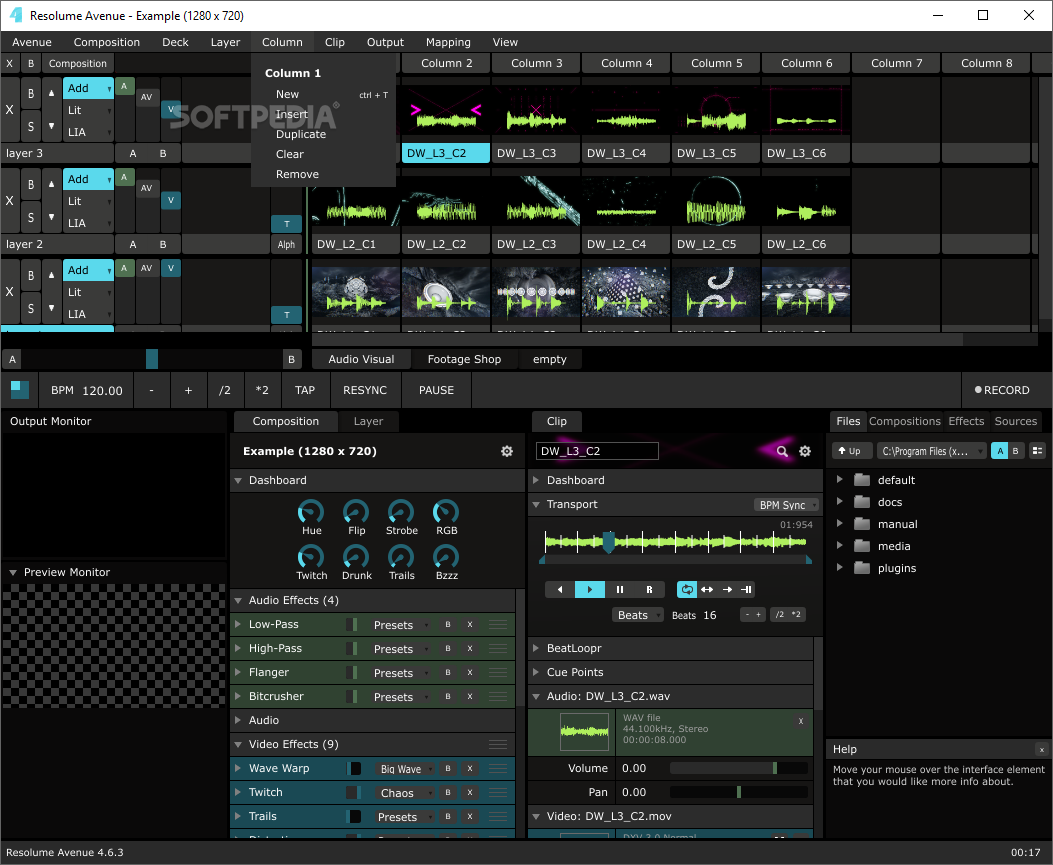Bypass layer 3 with B button

[x=31, y=93]
